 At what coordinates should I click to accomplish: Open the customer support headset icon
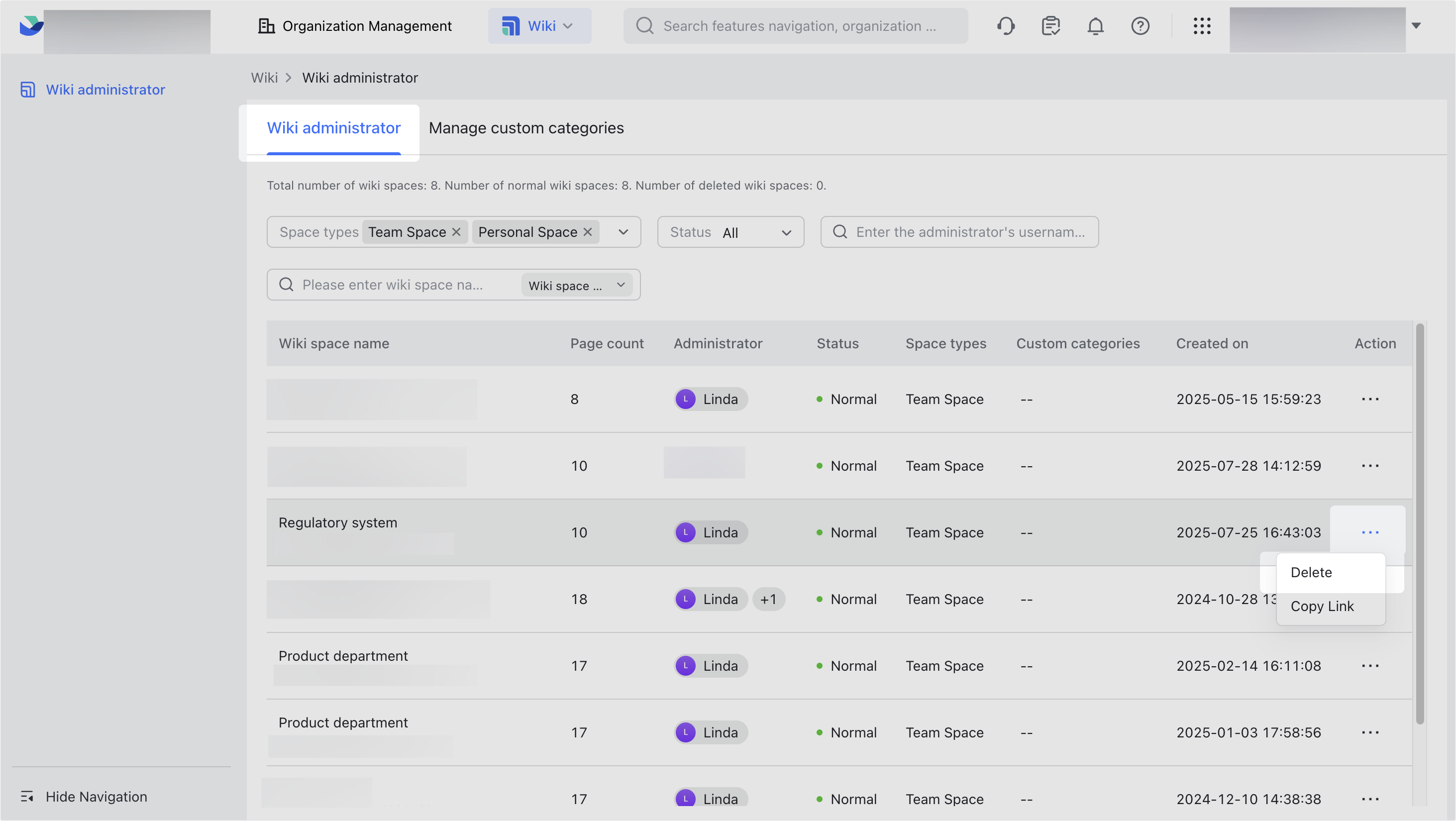pos(1006,26)
